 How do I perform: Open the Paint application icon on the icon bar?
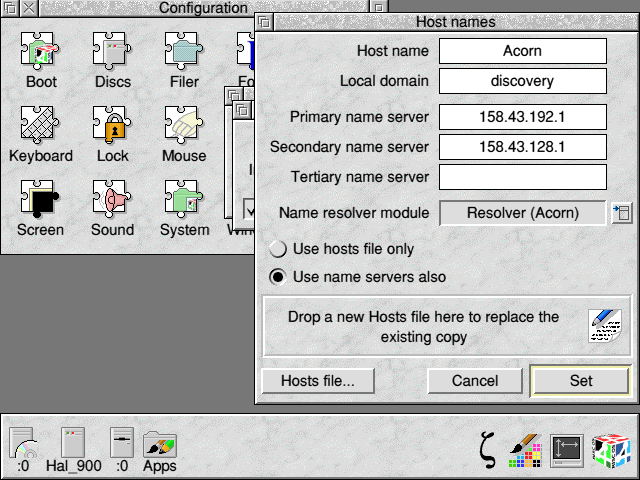click(x=526, y=451)
